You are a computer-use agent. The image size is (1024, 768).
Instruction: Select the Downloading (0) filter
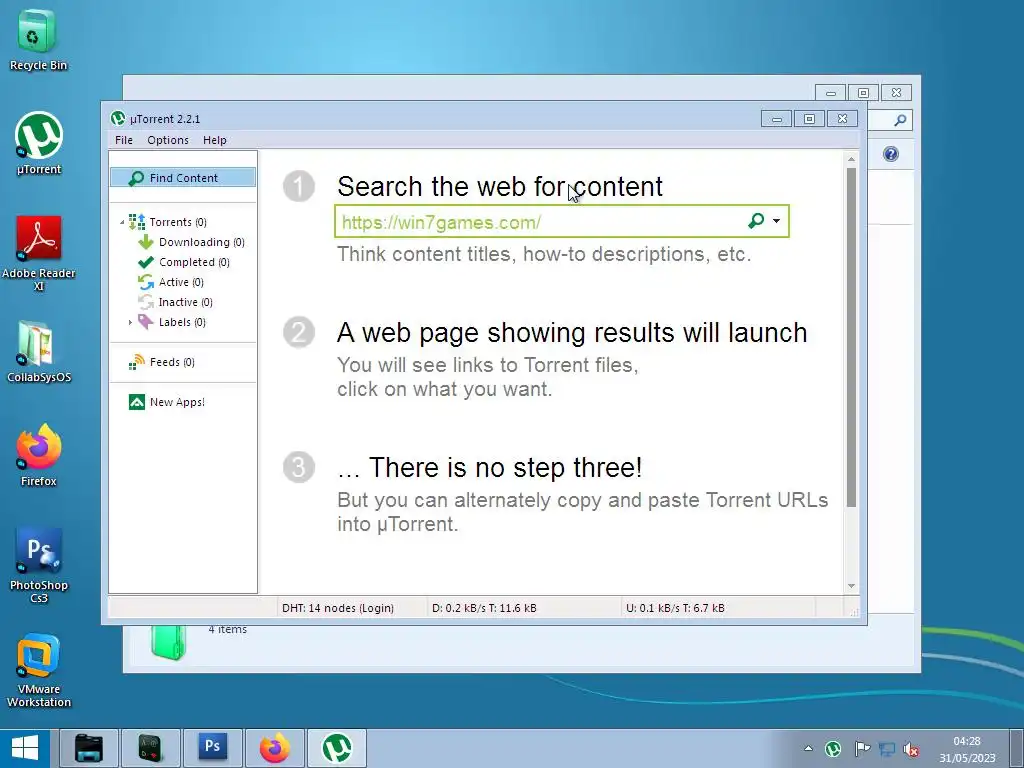(201, 242)
